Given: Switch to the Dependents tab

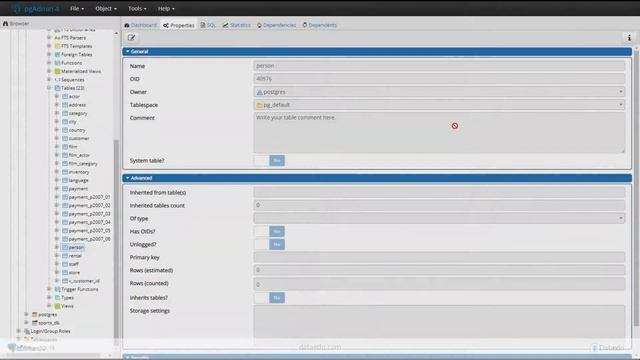Looking at the screenshot, I should click(320, 25).
